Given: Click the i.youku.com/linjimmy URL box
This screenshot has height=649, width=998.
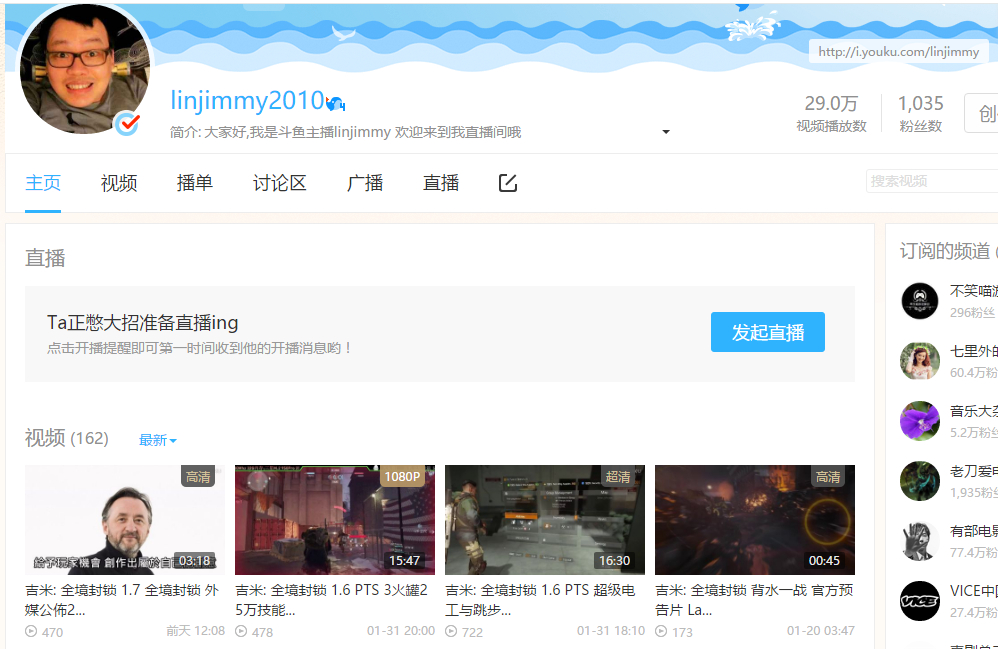Looking at the screenshot, I should click(898, 52).
